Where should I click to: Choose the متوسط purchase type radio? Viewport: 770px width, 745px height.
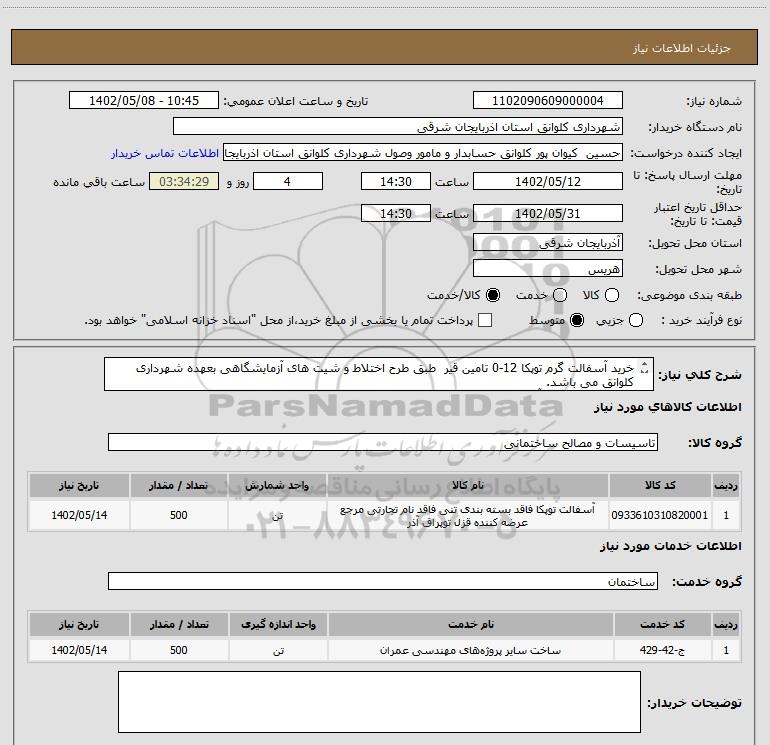tap(577, 320)
